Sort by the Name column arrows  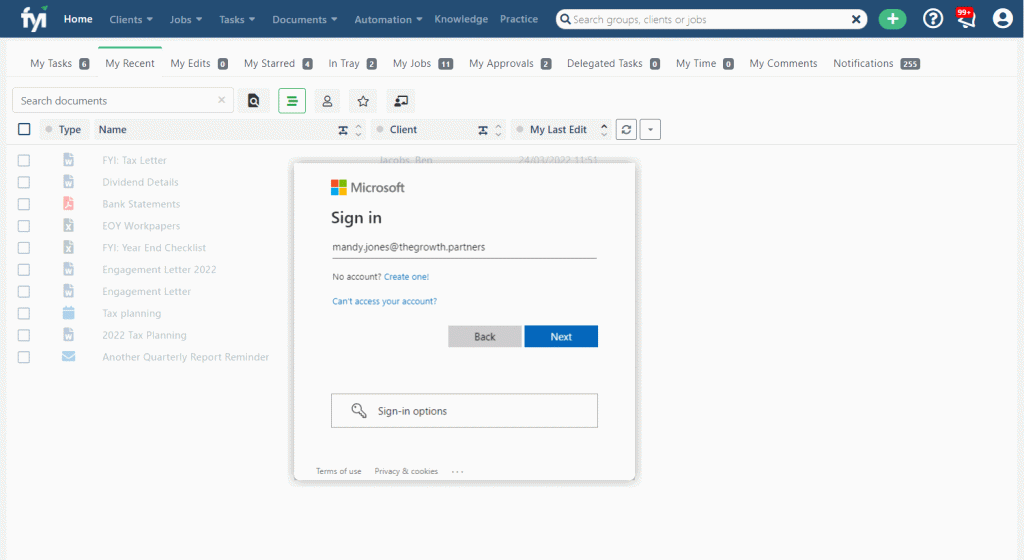(358, 130)
